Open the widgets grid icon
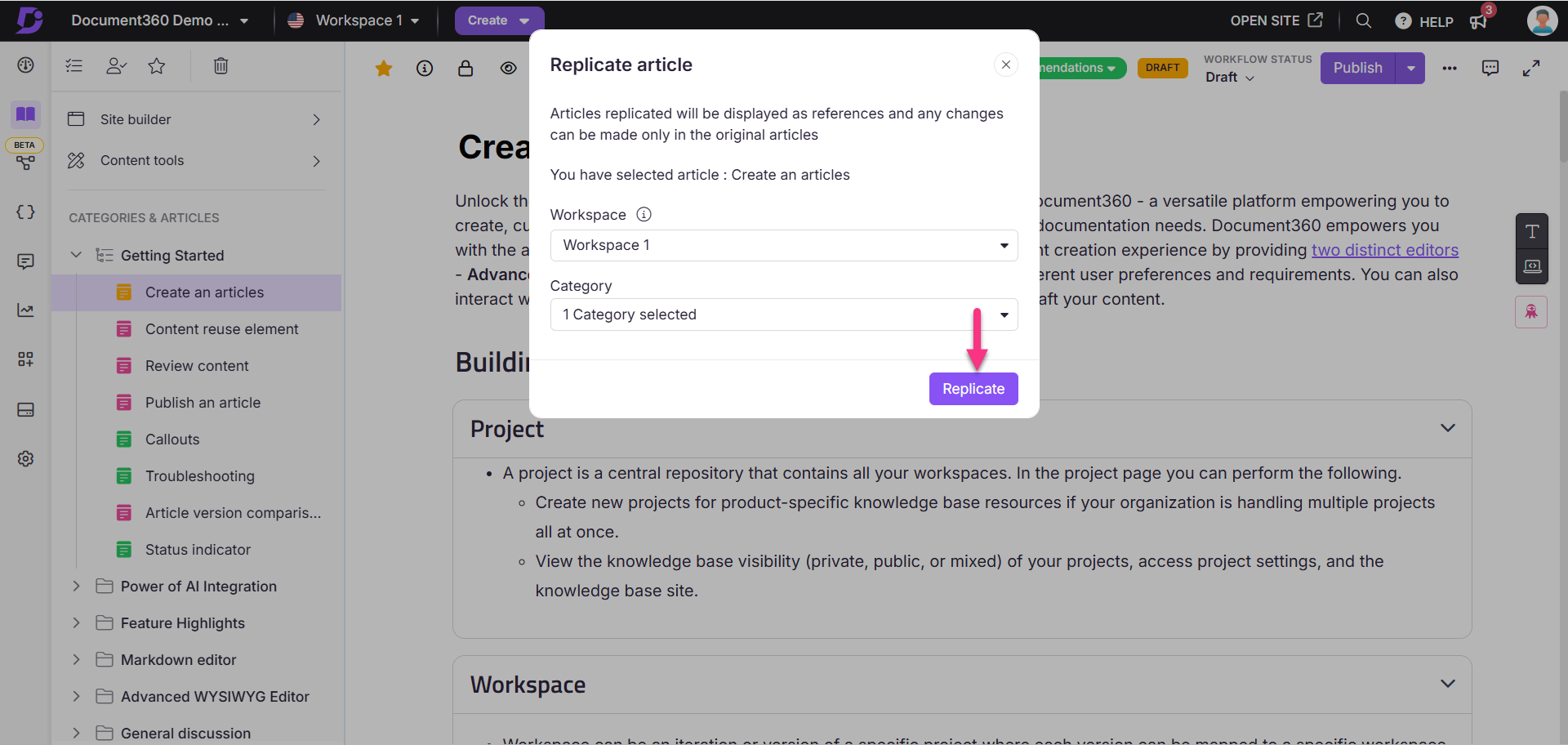 click(x=25, y=359)
